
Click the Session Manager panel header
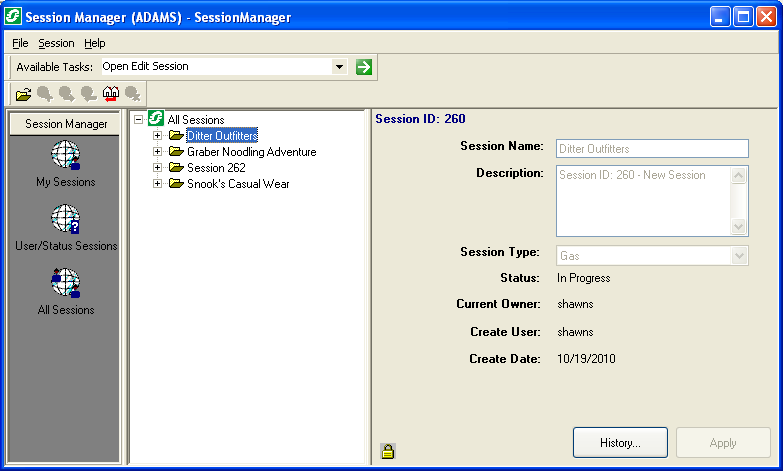[66, 124]
